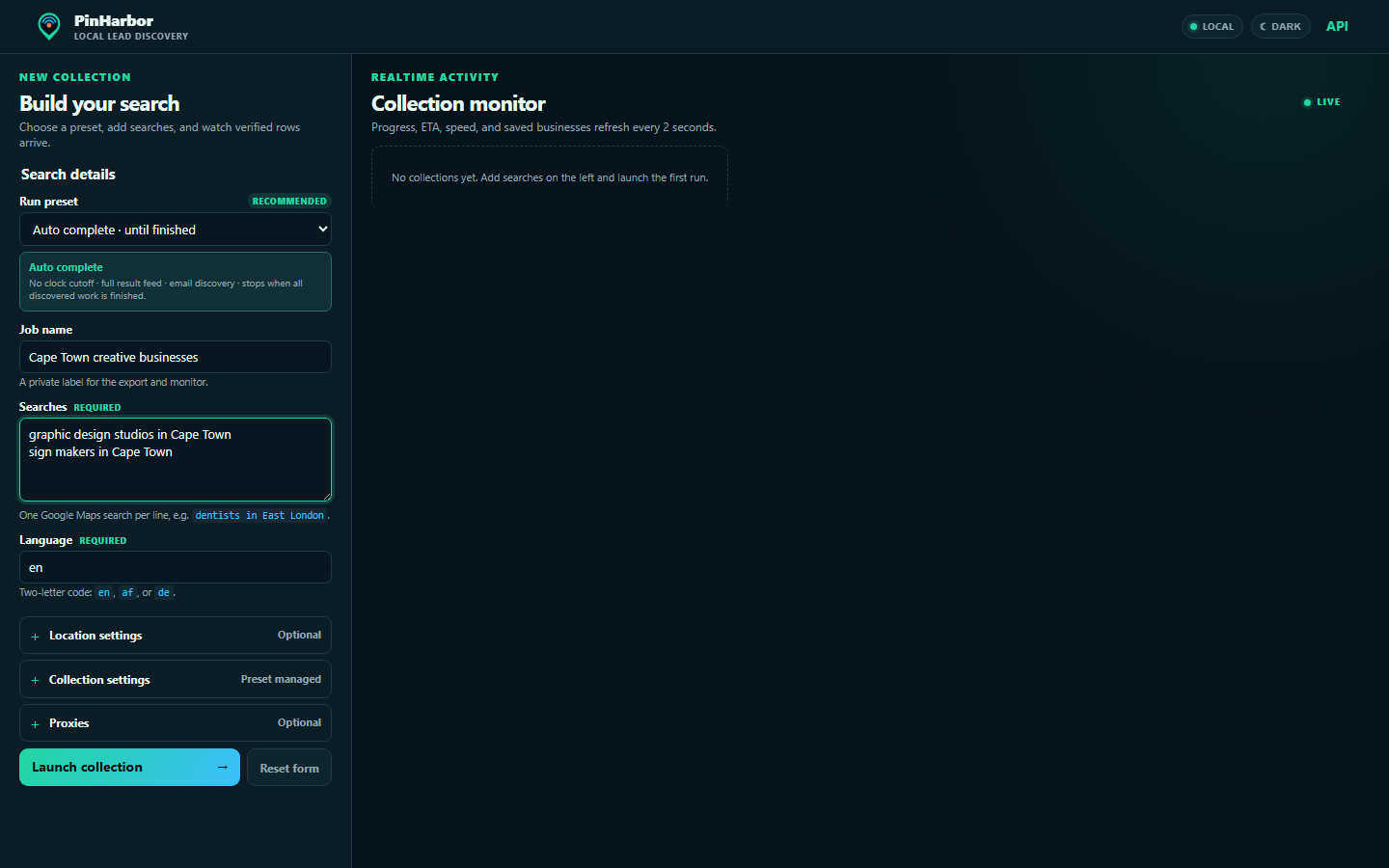Click the plus icon beside Collection settings

tap(35, 680)
